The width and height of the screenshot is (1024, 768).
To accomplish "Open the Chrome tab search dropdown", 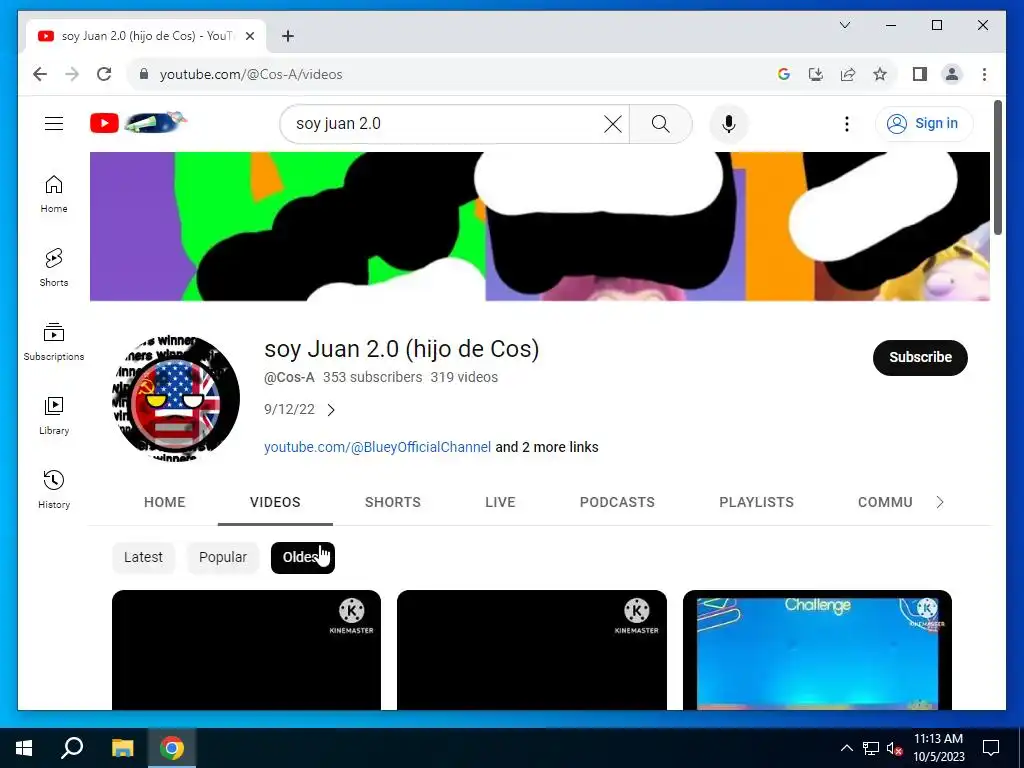I will point(844,25).
